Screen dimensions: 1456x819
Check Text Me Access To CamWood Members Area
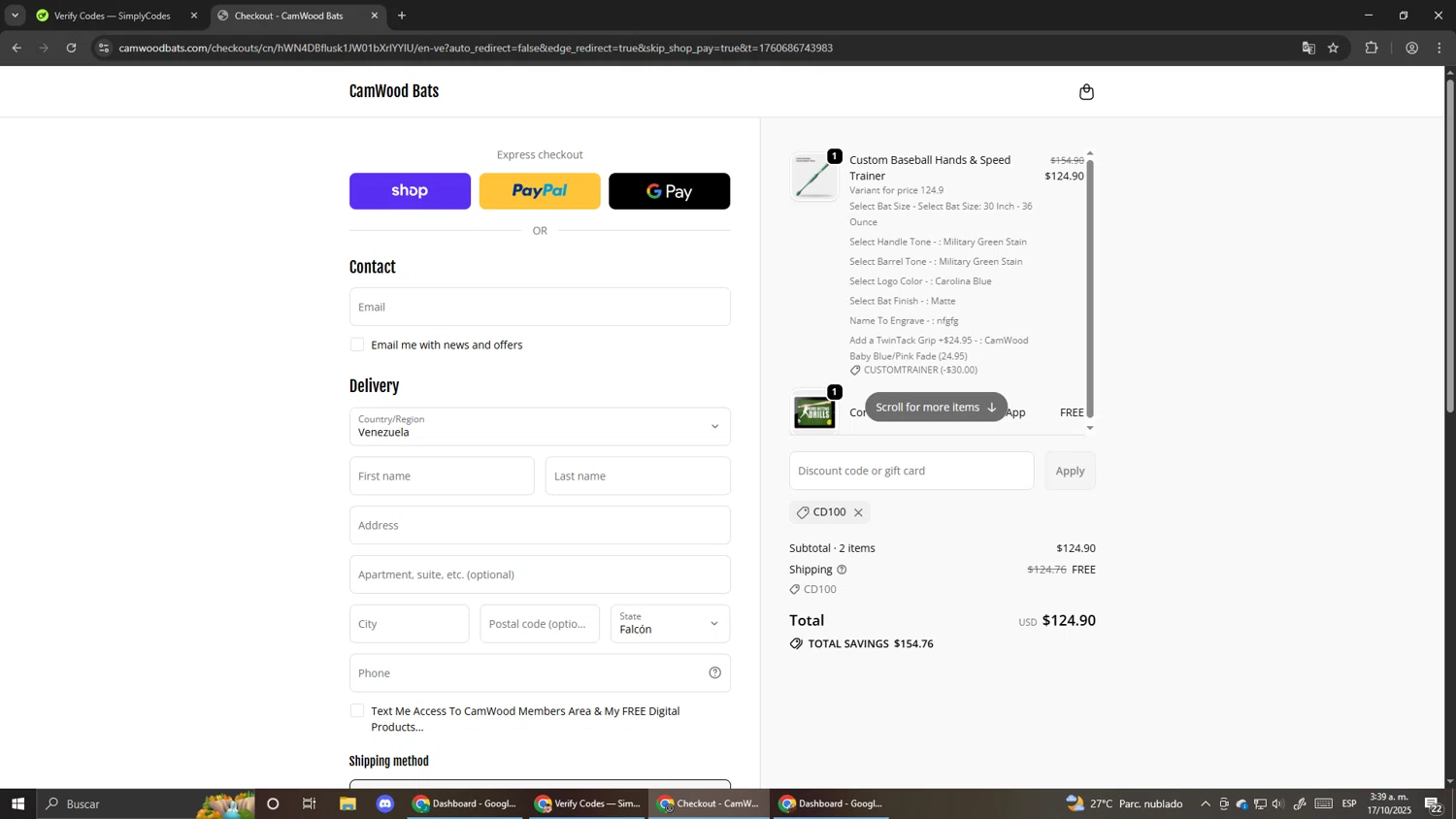[x=357, y=711]
